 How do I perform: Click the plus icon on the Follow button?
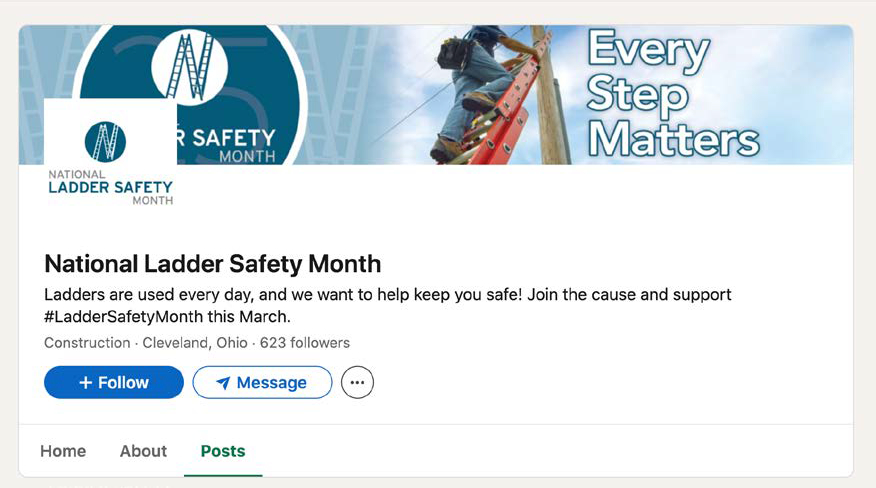(85, 383)
